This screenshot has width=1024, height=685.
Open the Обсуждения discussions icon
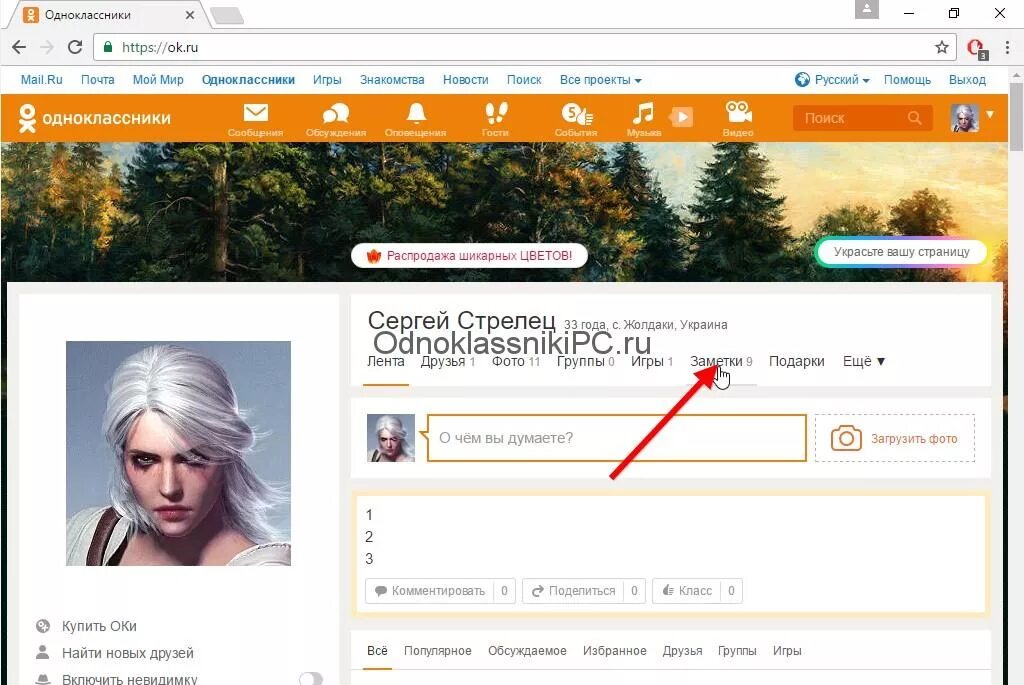tap(336, 119)
